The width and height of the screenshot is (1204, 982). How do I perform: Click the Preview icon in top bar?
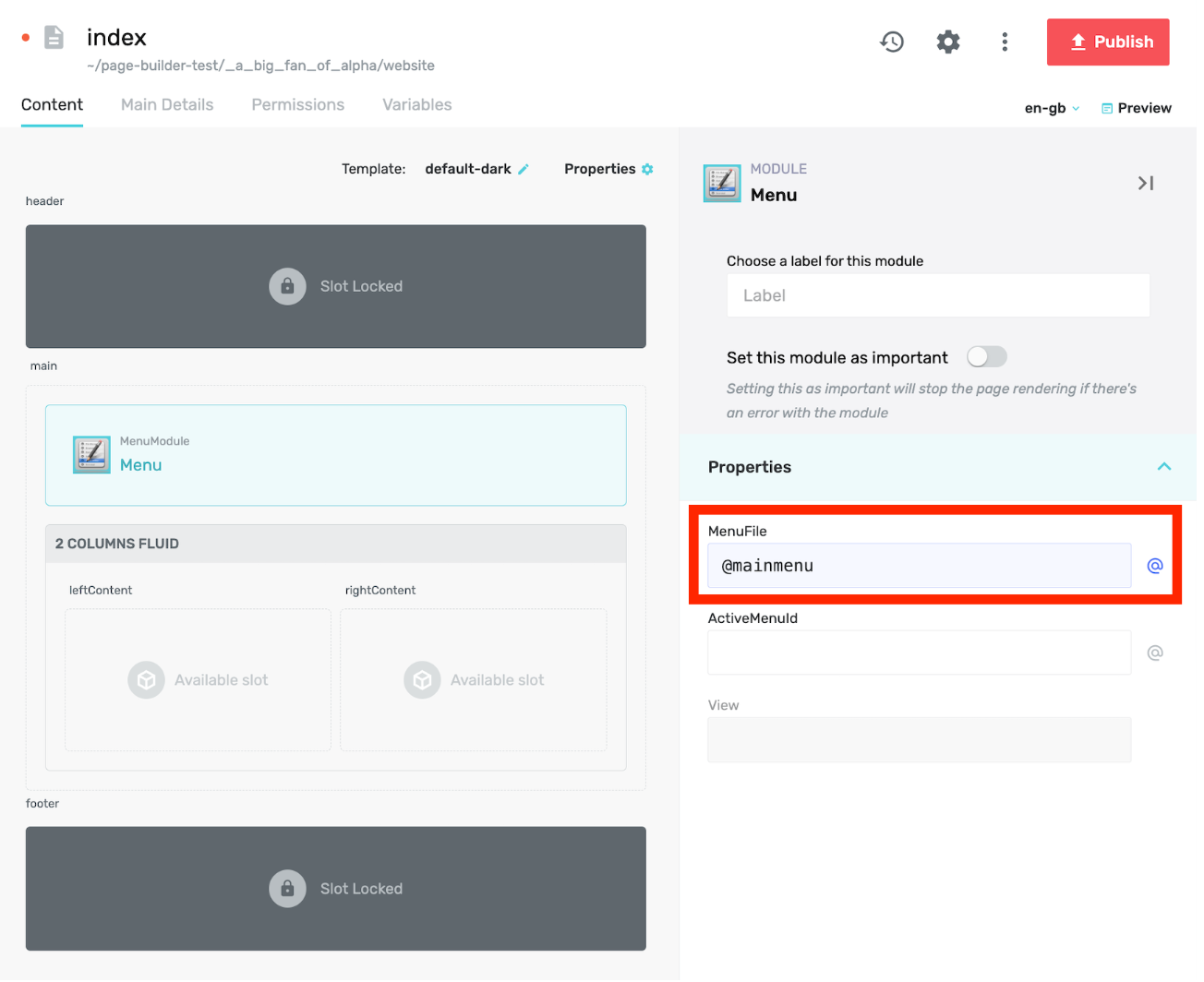[1107, 109]
